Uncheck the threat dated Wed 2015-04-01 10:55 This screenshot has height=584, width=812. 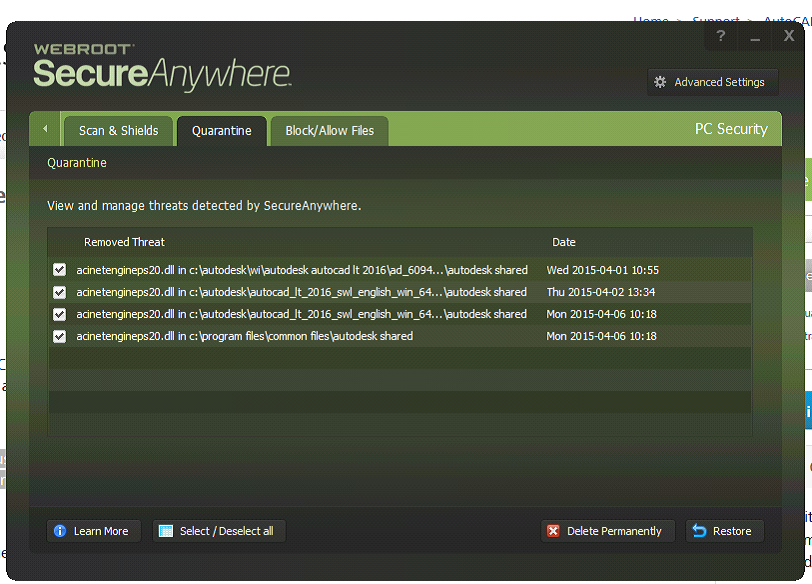pyautogui.click(x=60, y=270)
